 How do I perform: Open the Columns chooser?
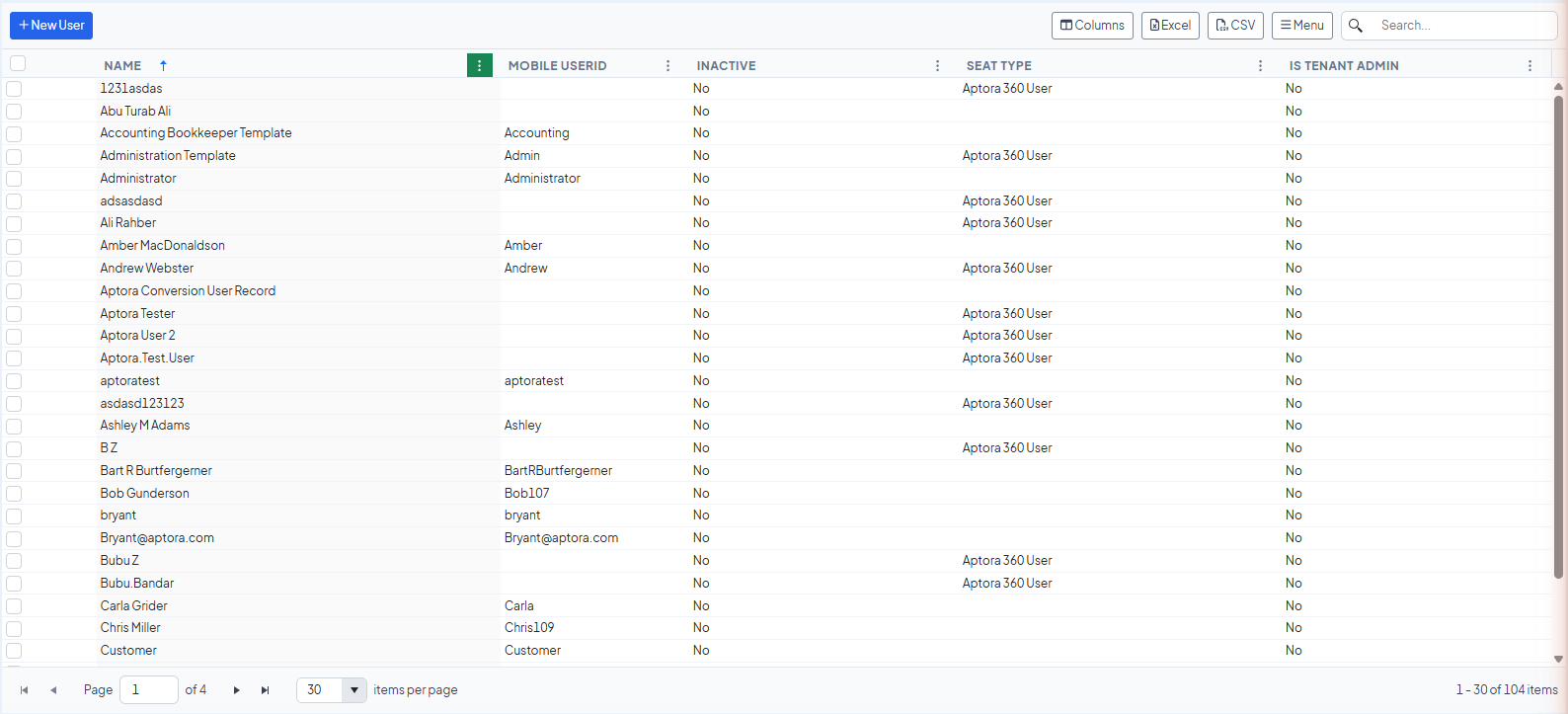(x=1092, y=26)
